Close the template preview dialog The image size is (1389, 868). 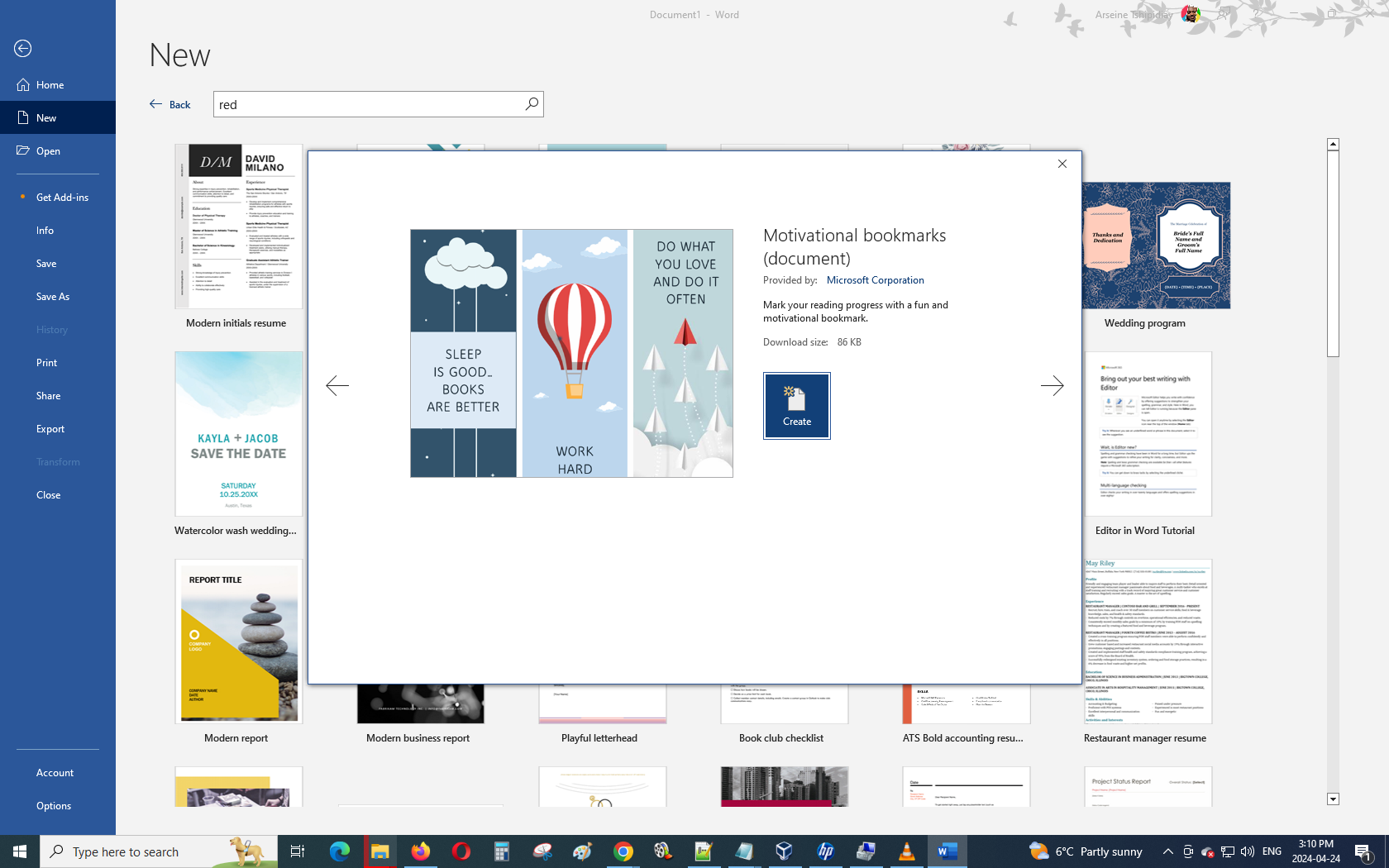point(1062,164)
